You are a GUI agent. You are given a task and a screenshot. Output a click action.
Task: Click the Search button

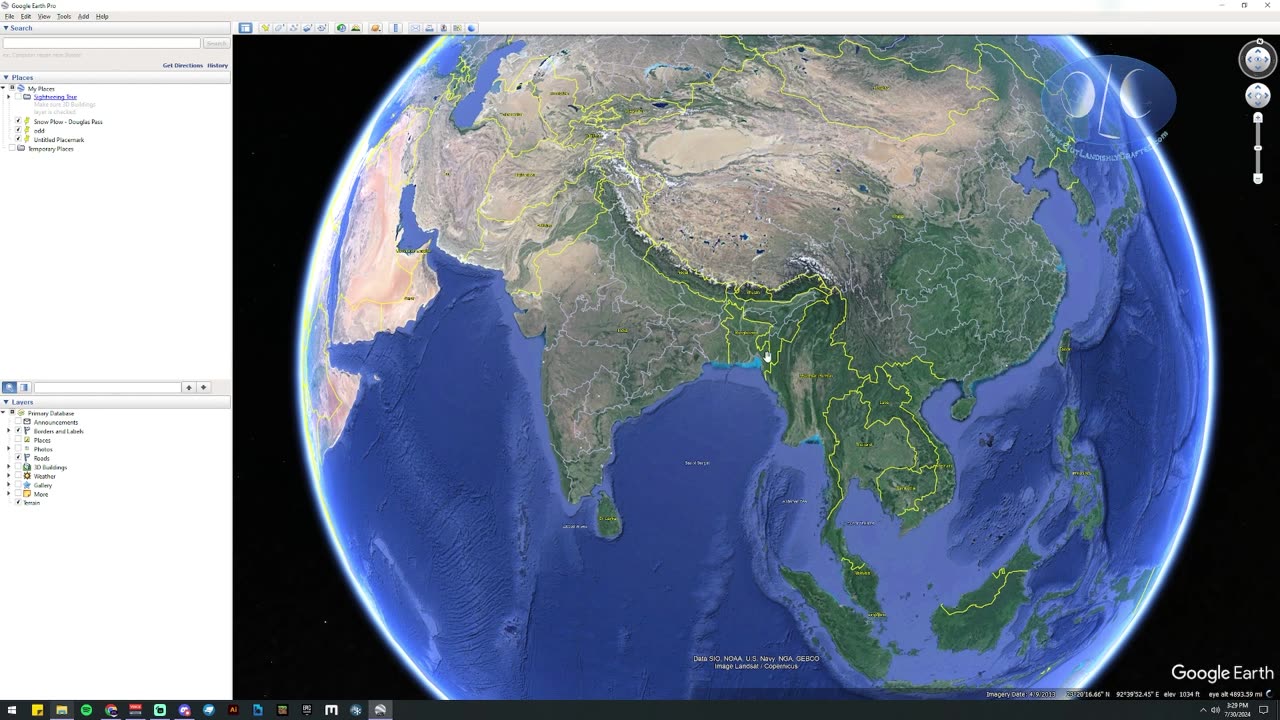[x=216, y=44]
